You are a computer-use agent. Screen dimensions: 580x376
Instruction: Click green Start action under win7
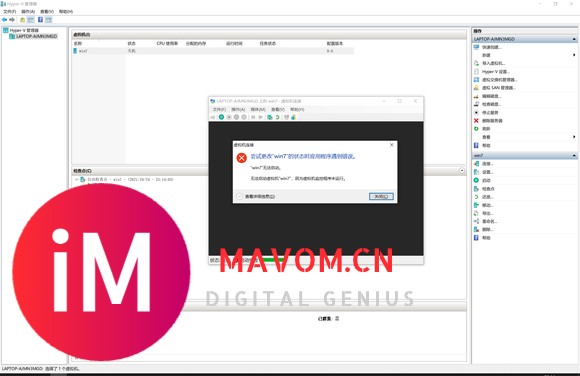[x=476, y=180]
